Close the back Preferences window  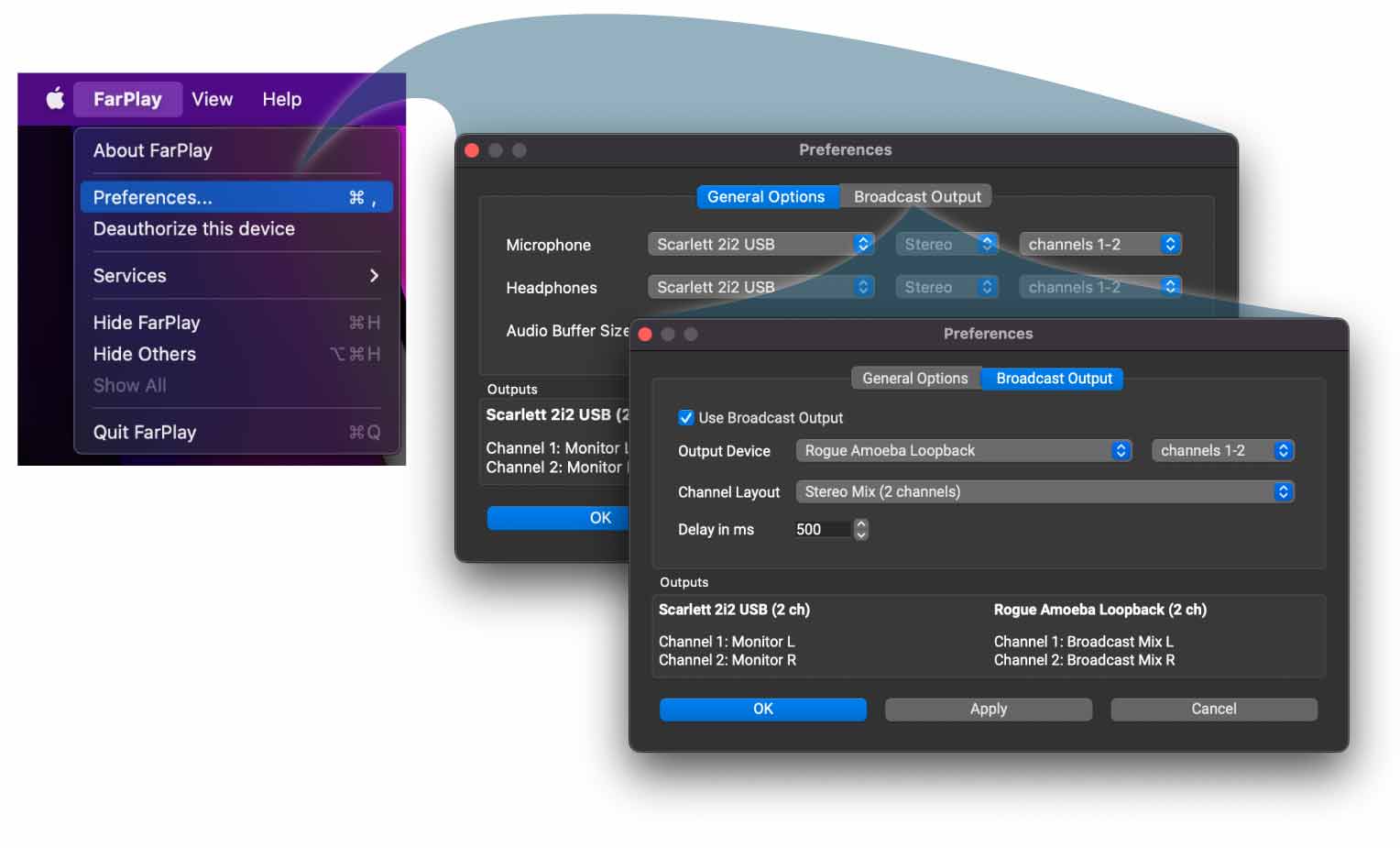[x=472, y=150]
